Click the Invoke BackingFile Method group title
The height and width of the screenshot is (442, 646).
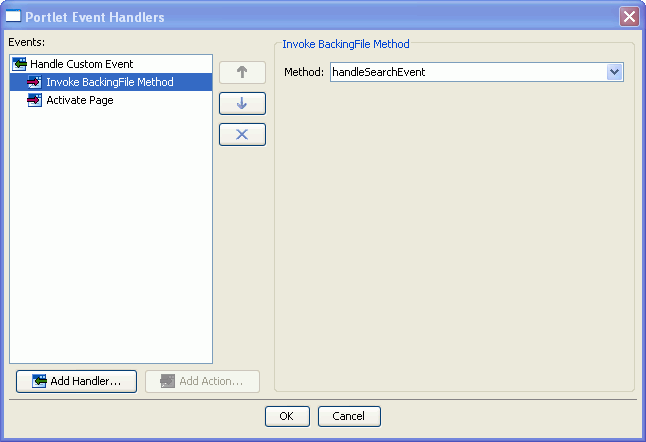click(x=346, y=44)
